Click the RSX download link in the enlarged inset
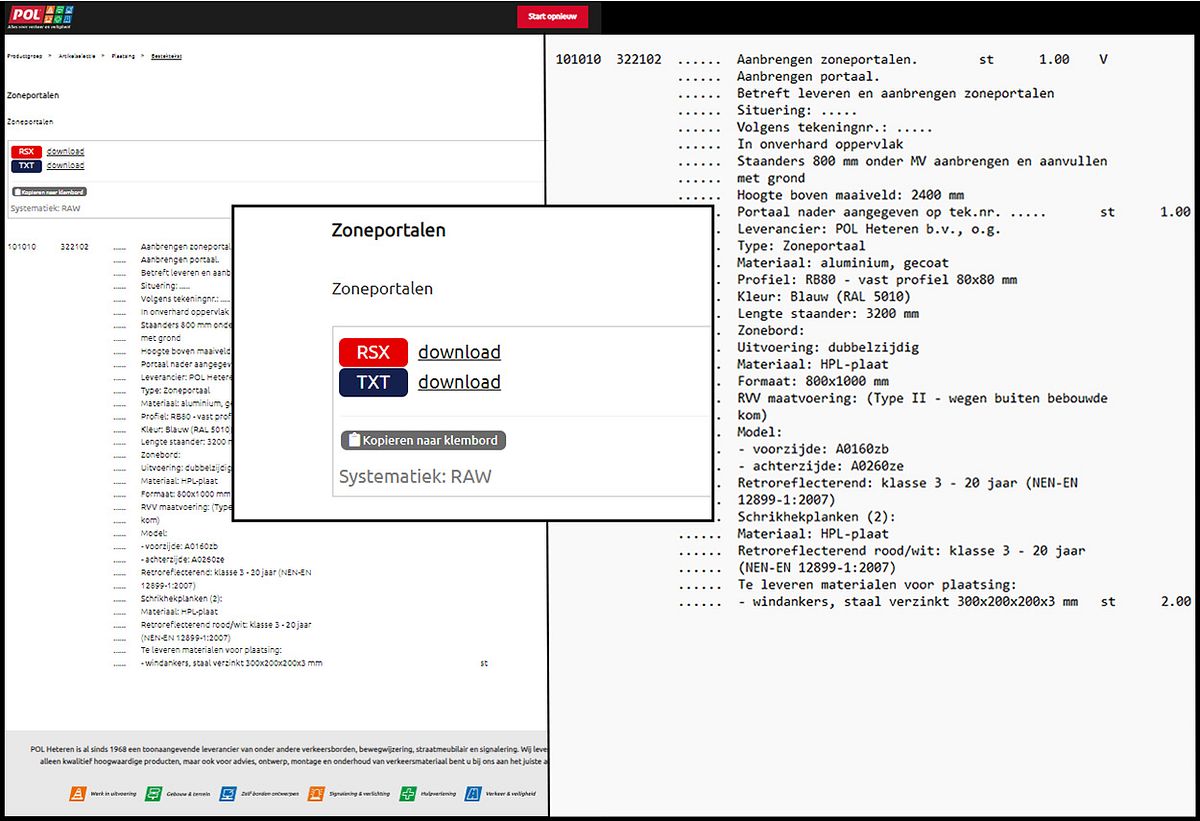 coord(459,352)
